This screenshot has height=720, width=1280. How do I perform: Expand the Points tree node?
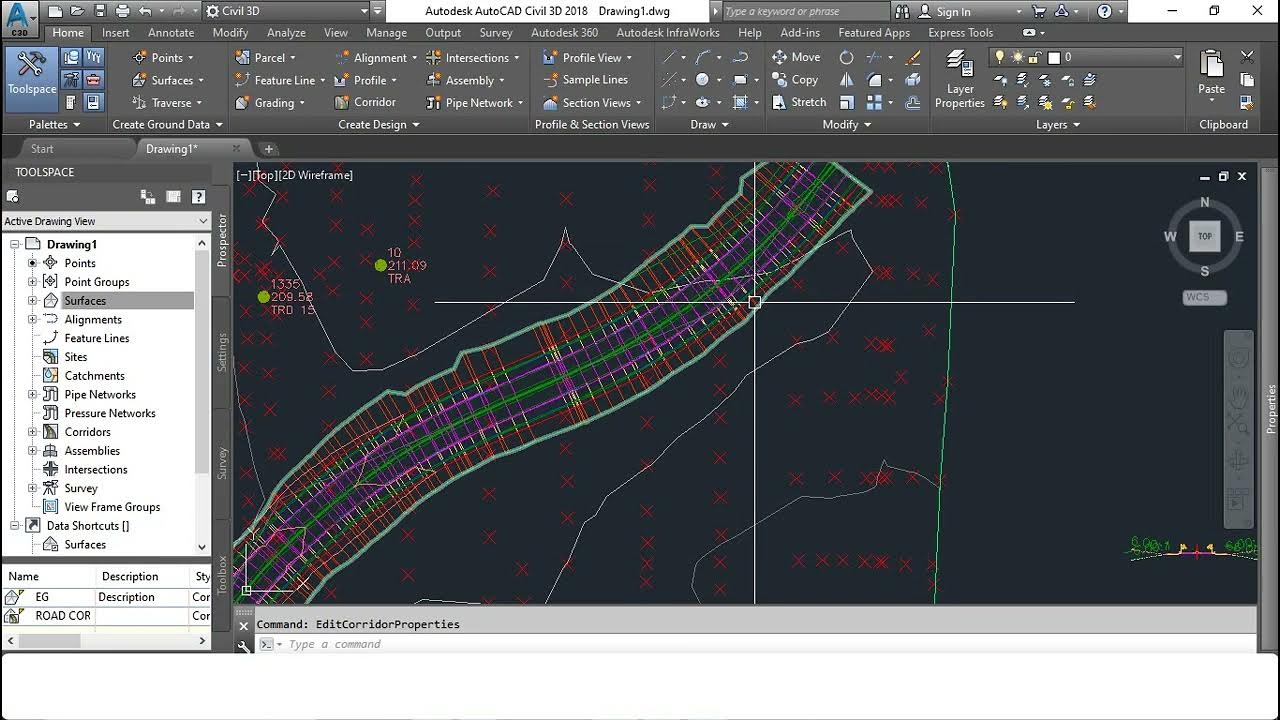point(32,263)
